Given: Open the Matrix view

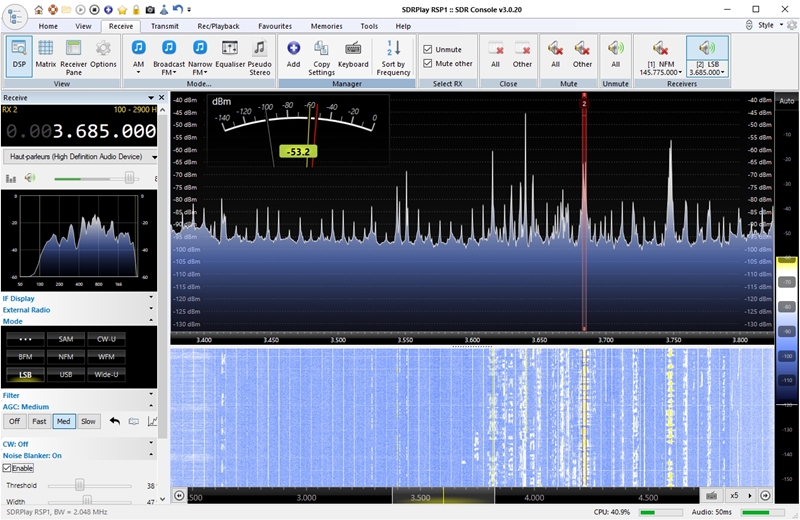Looking at the screenshot, I should tap(45, 55).
